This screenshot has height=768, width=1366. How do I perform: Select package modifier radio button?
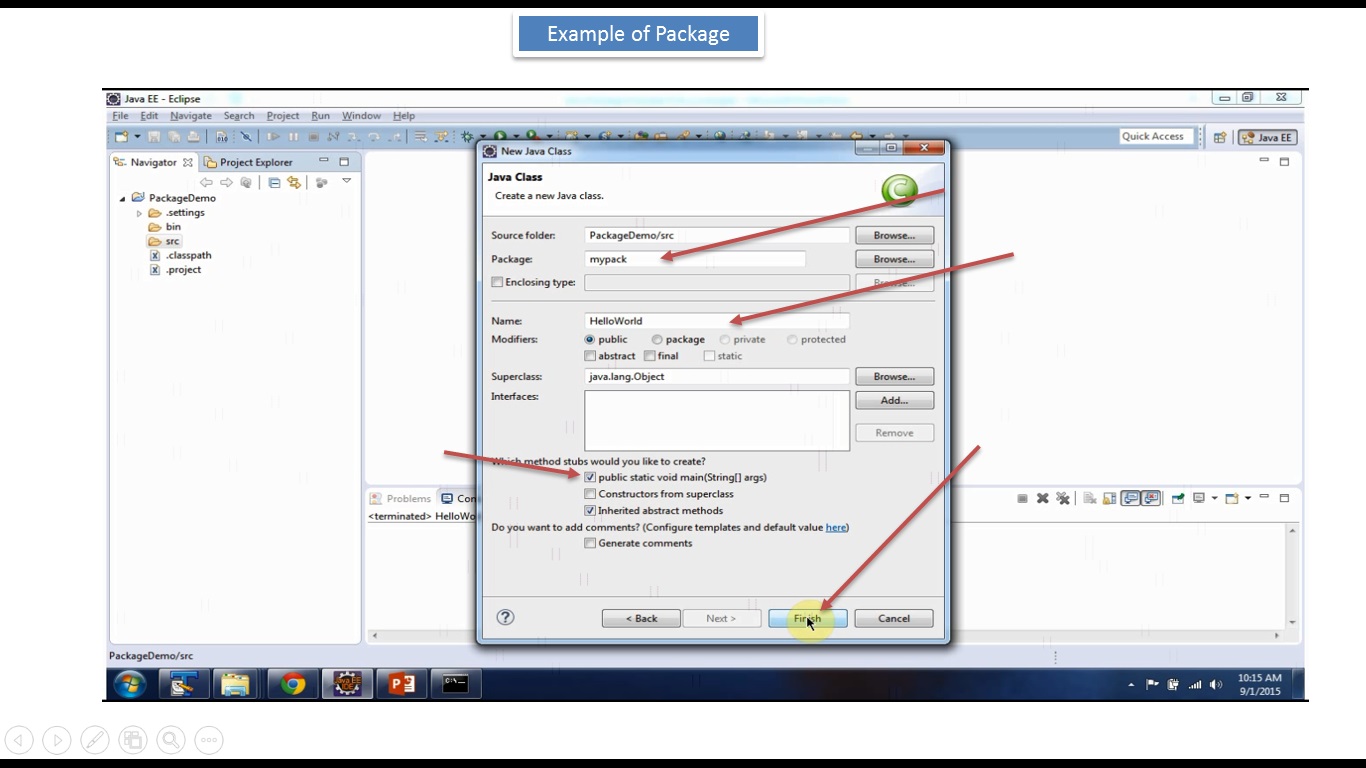pos(657,340)
